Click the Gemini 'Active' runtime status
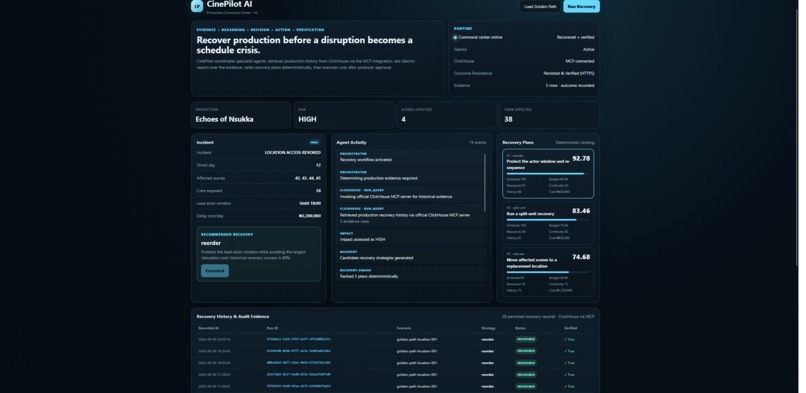 (x=589, y=49)
